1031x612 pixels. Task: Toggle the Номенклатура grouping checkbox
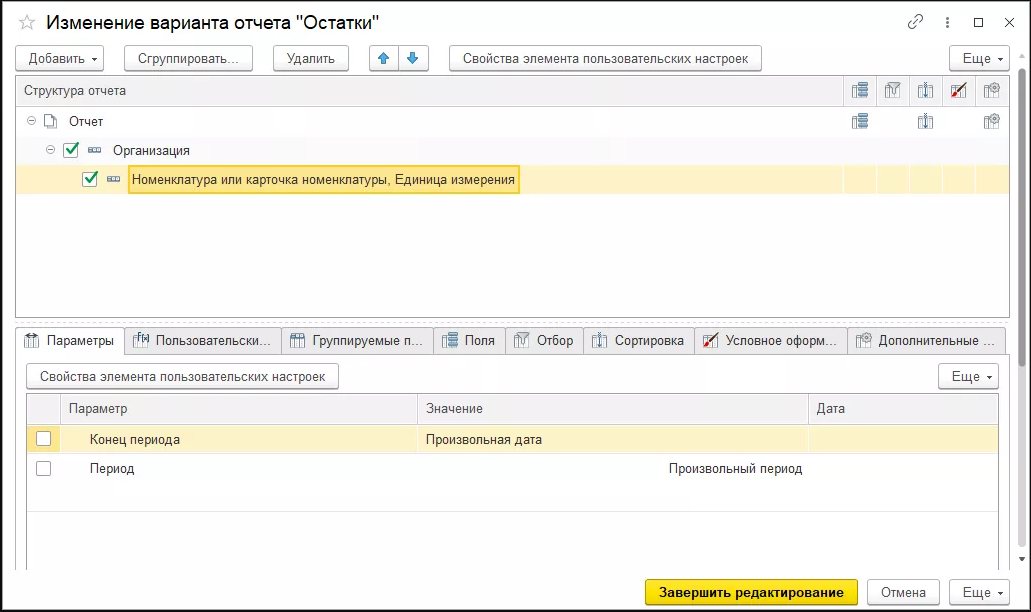[90, 179]
